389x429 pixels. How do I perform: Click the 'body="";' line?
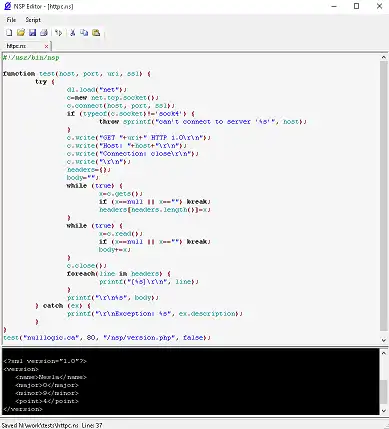click(x=83, y=178)
